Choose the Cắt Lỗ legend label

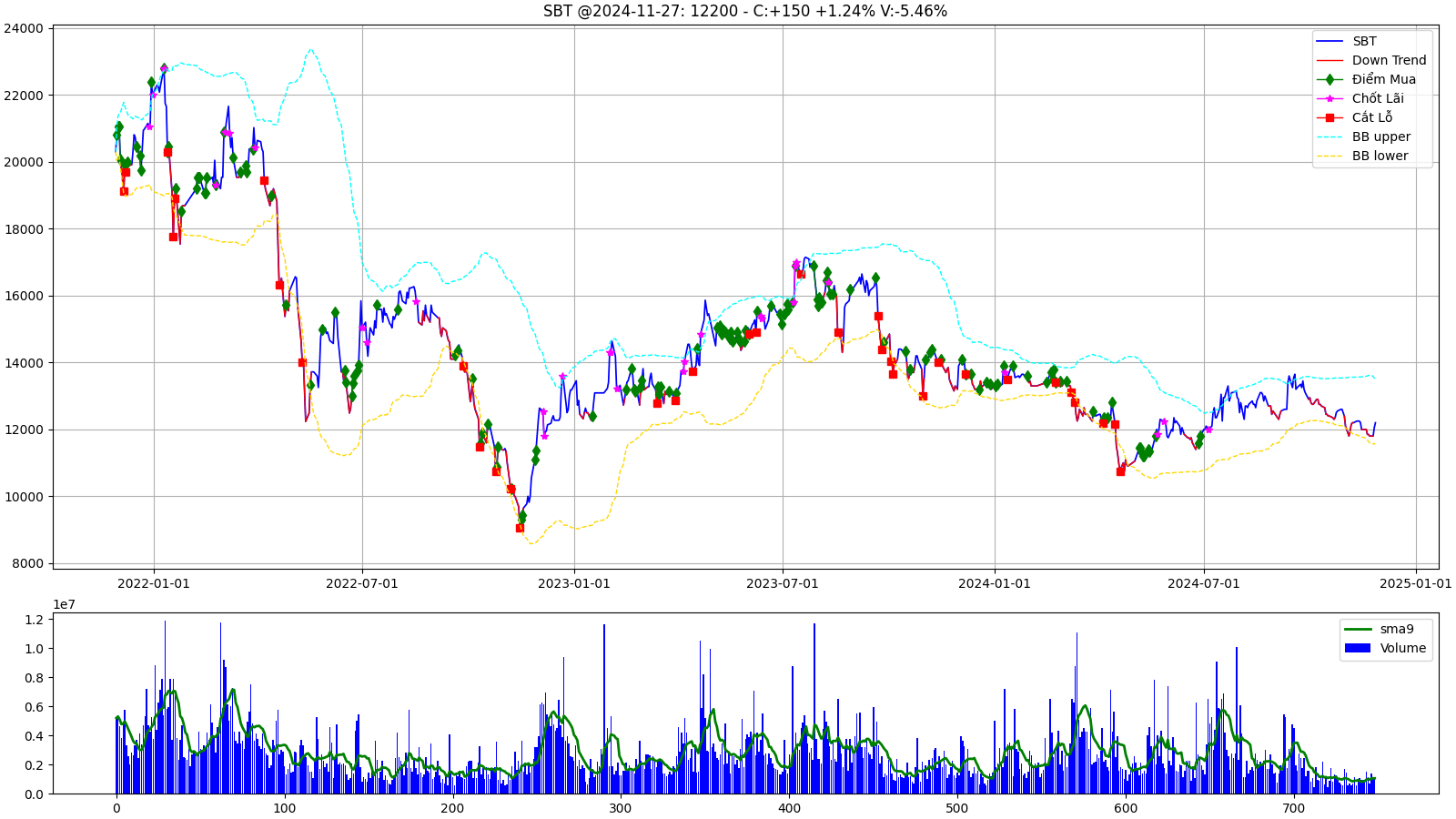pos(1371,117)
